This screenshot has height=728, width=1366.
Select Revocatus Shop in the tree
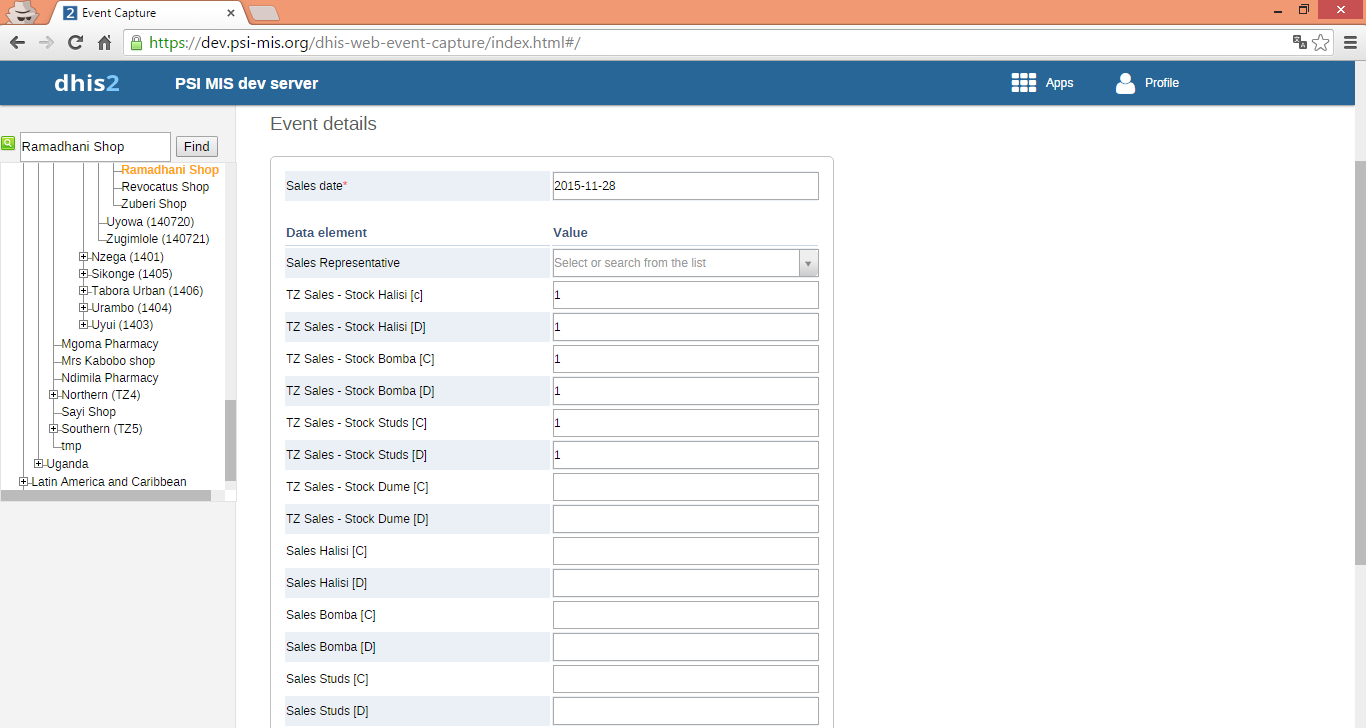(165, 187)
